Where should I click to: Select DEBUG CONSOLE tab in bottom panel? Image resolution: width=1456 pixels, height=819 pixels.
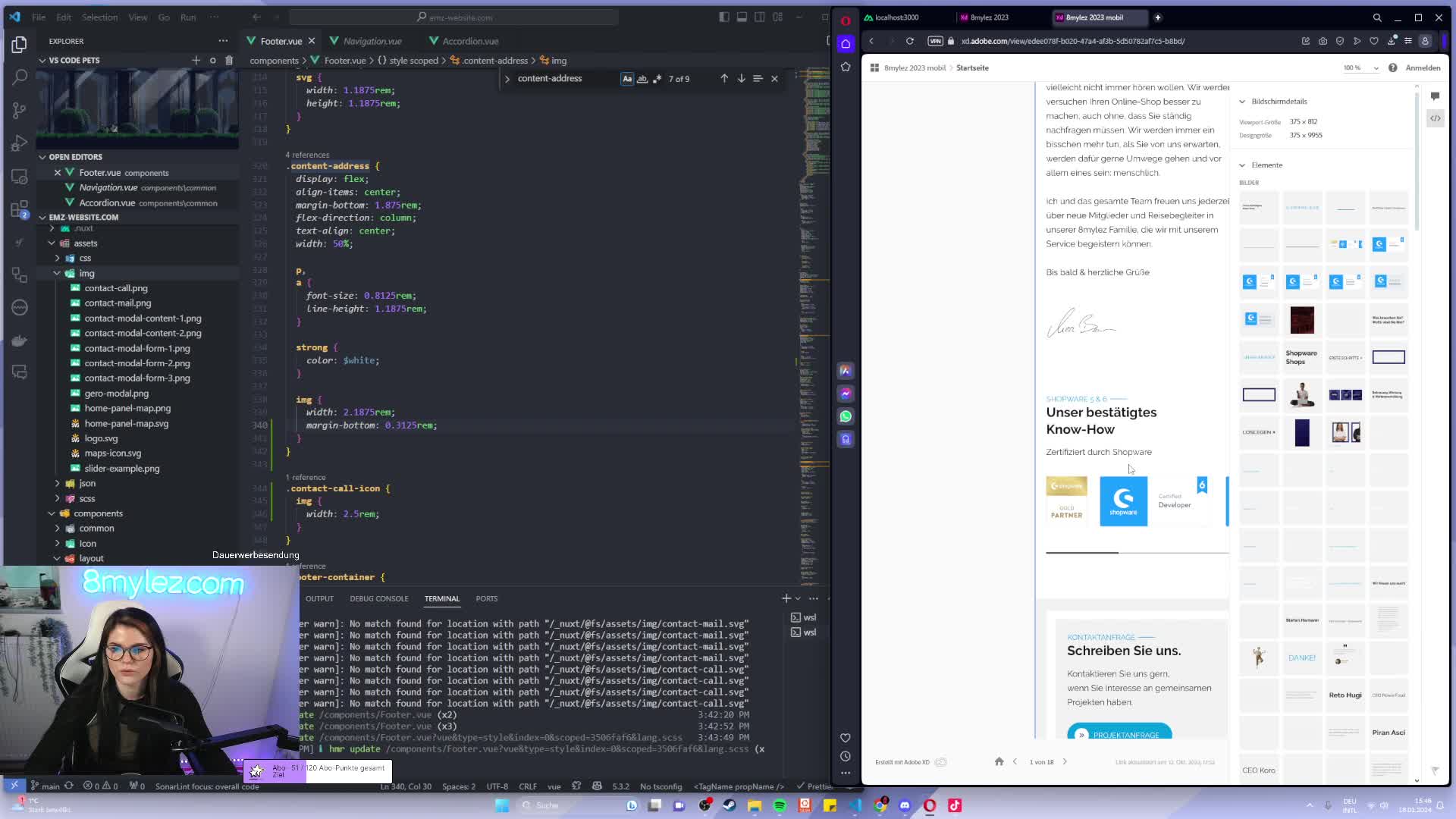(x=378, y=599)
